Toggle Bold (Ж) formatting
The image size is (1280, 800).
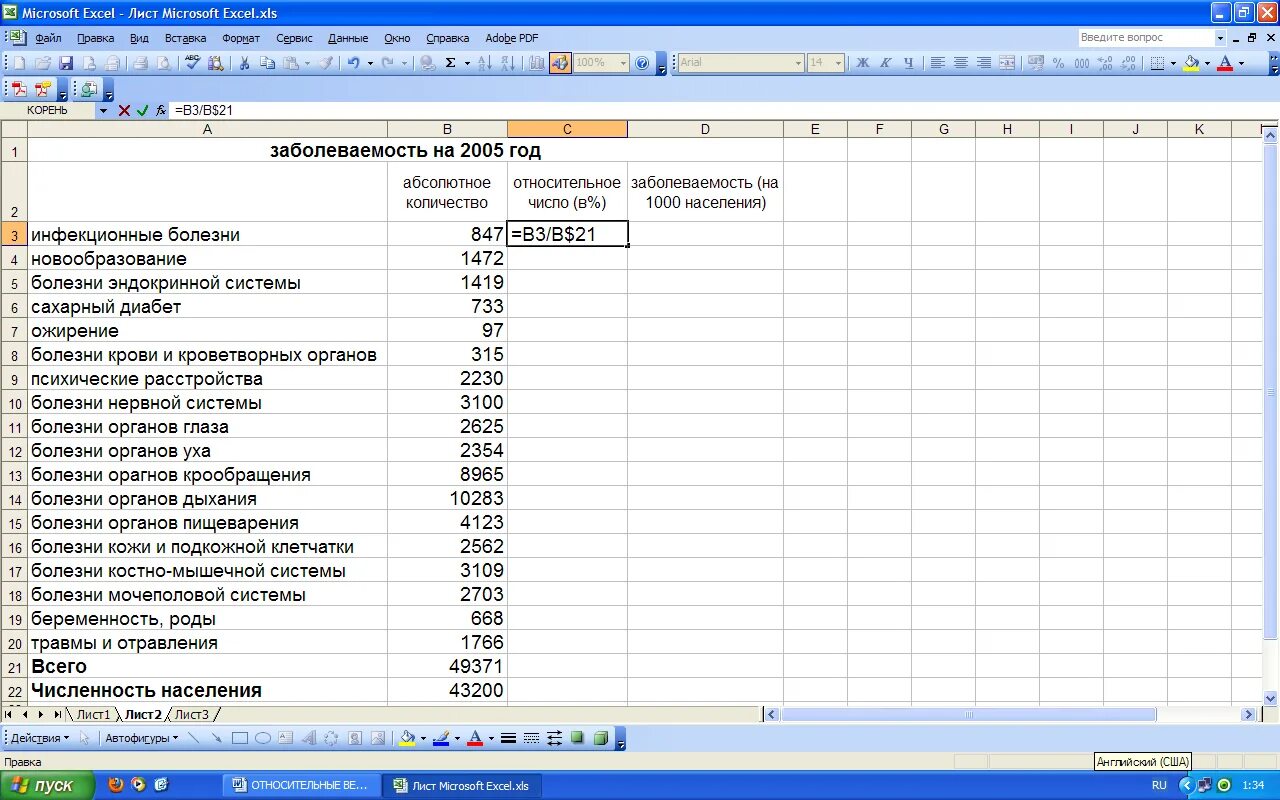863,63
